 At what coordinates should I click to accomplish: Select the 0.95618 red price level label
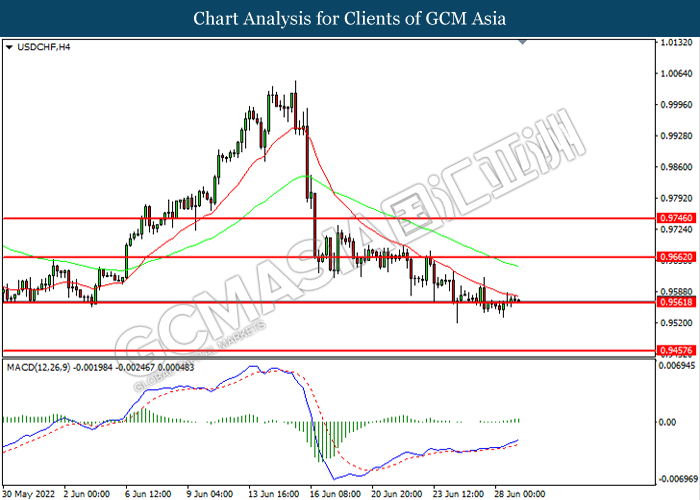[676, 303]
